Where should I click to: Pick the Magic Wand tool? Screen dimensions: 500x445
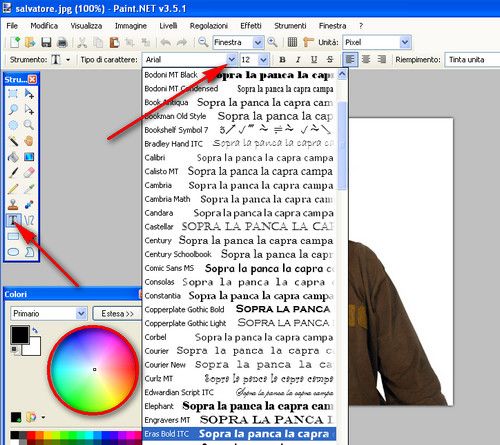click(13, 141)
